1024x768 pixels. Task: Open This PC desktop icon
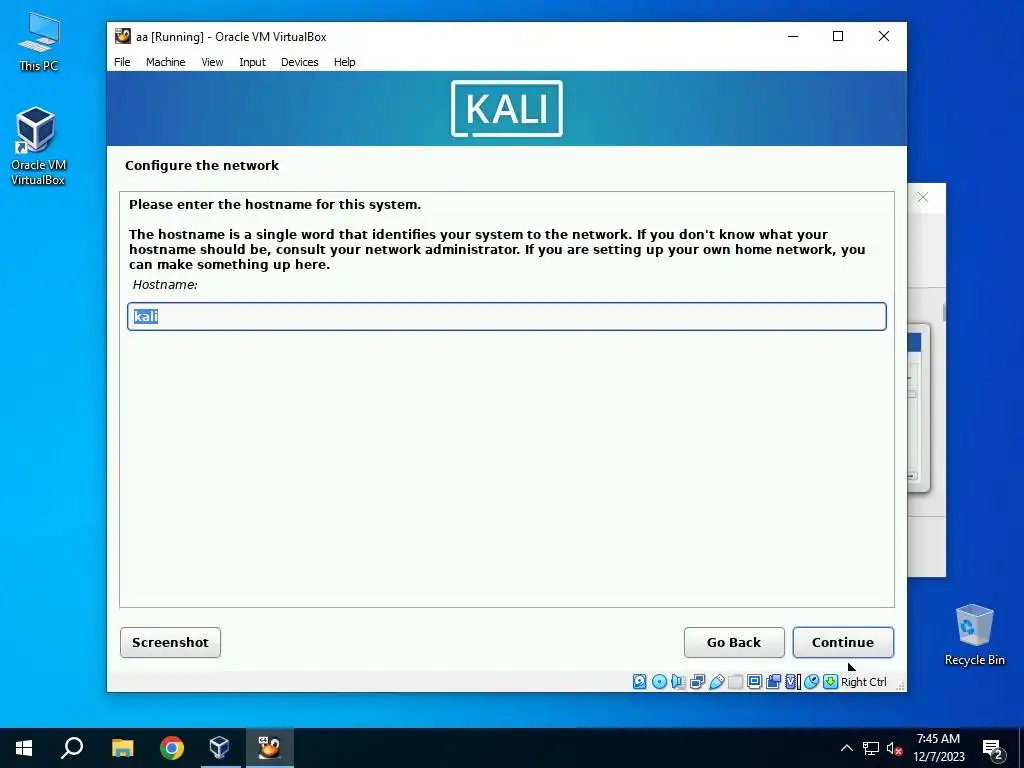39,42
